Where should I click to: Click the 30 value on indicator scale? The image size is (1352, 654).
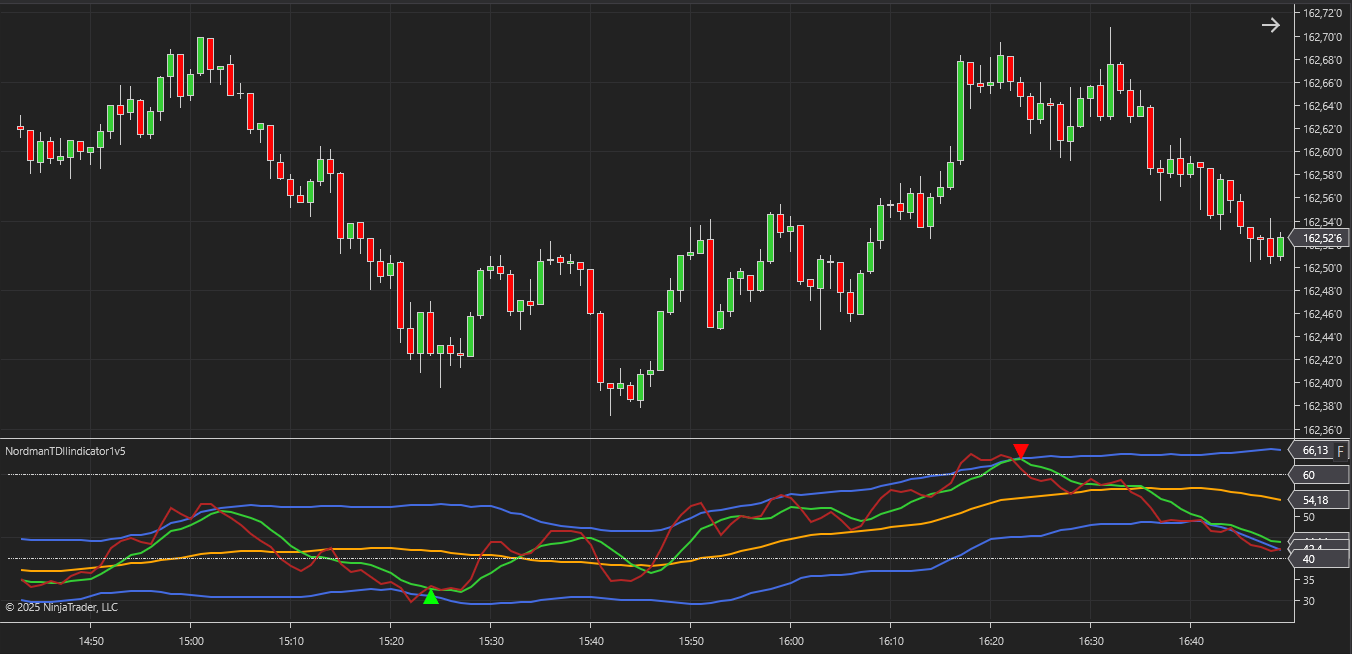coord(1309,601)
